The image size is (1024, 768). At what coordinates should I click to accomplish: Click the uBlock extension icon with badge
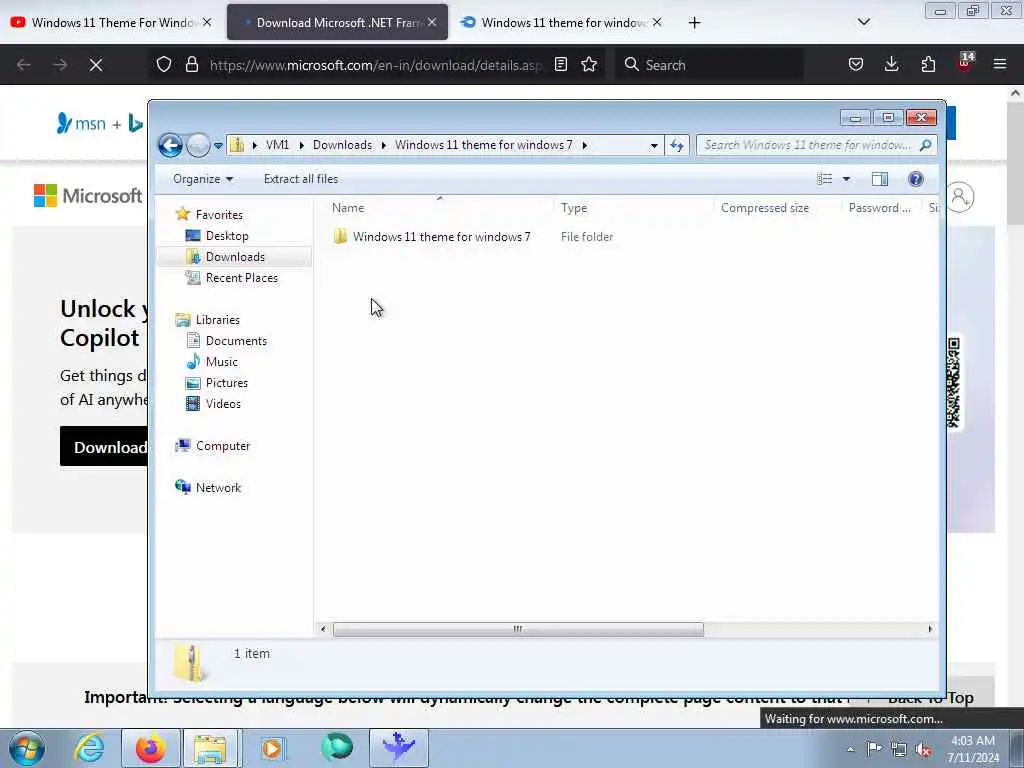pyautogui.click(x=965, y=63)
